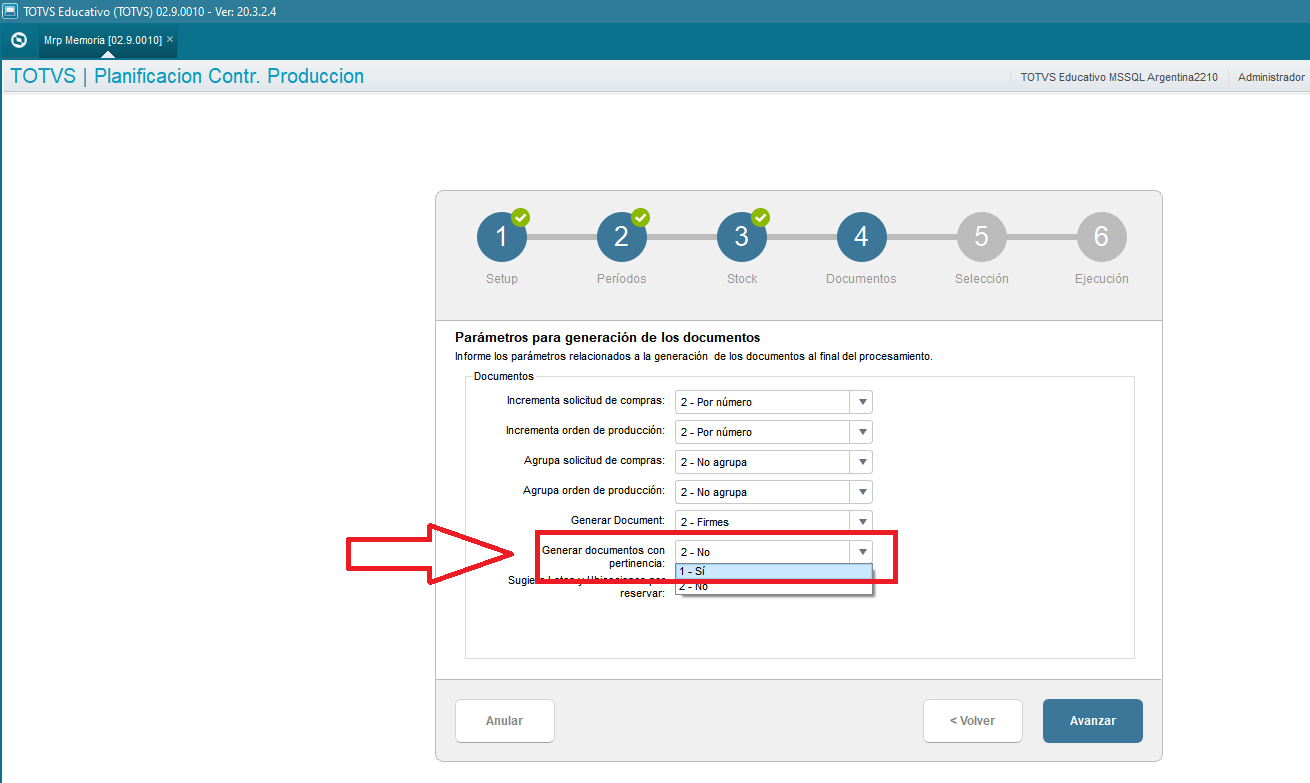Click the TOTVS logo icon beside the tab
Image resolution: width=1310 pixels, height=783 pixels.
[x=18, y=40]
